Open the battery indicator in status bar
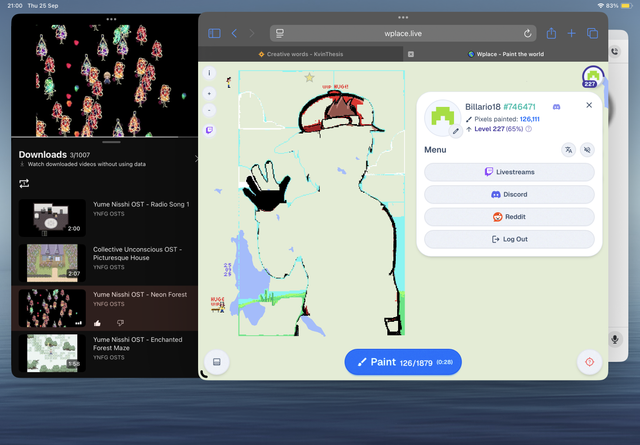 click(x=626, y=6)
